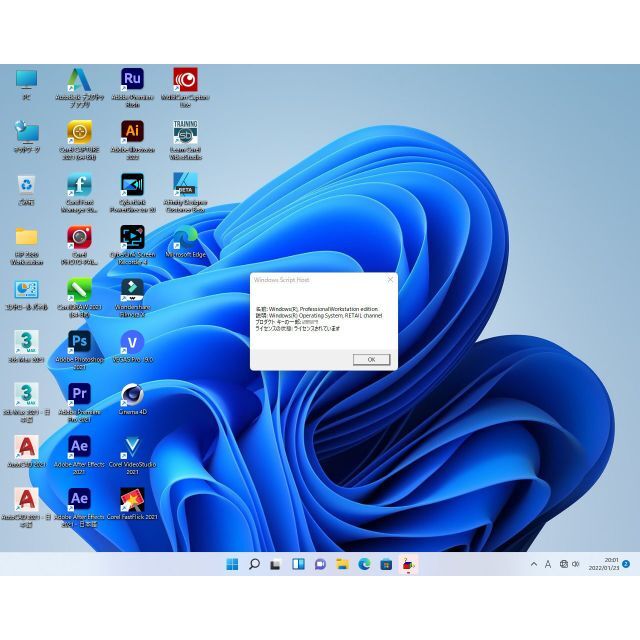Open taskbar Search
The height and width of the screenshot is (640, 640).
pyautogui.click(x=254, y=564)
